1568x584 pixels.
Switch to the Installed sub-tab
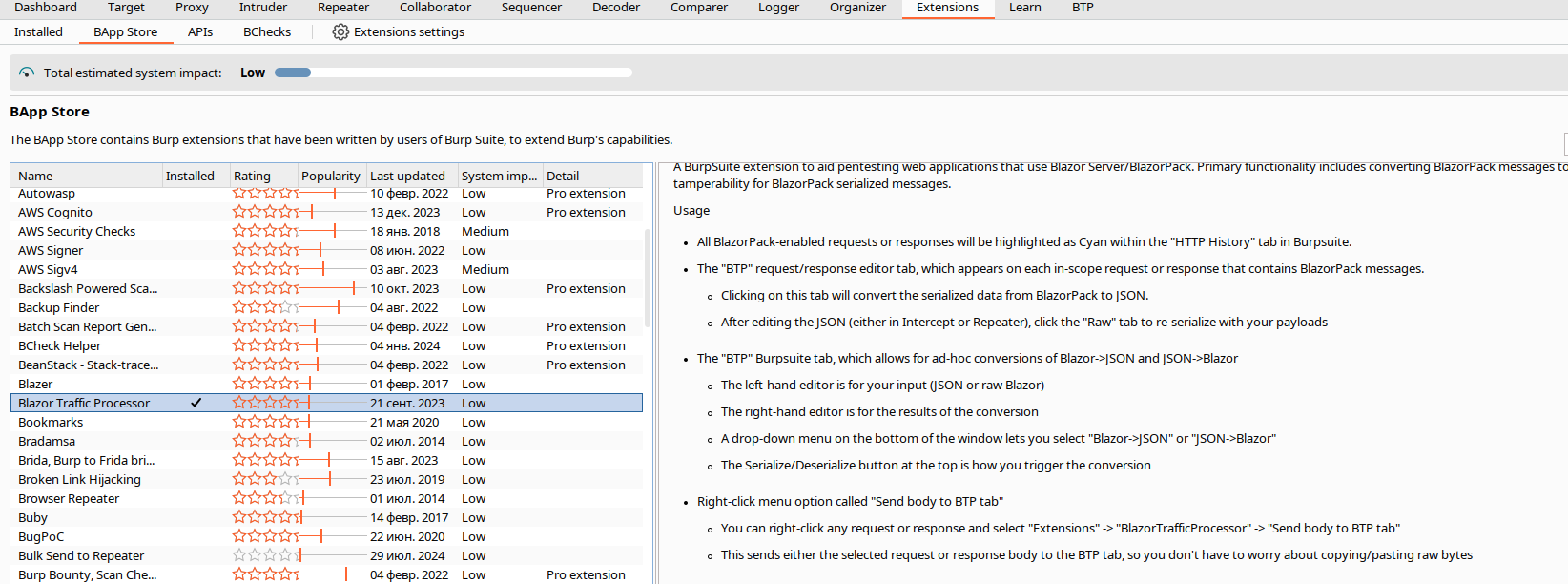tap(38, 31)
